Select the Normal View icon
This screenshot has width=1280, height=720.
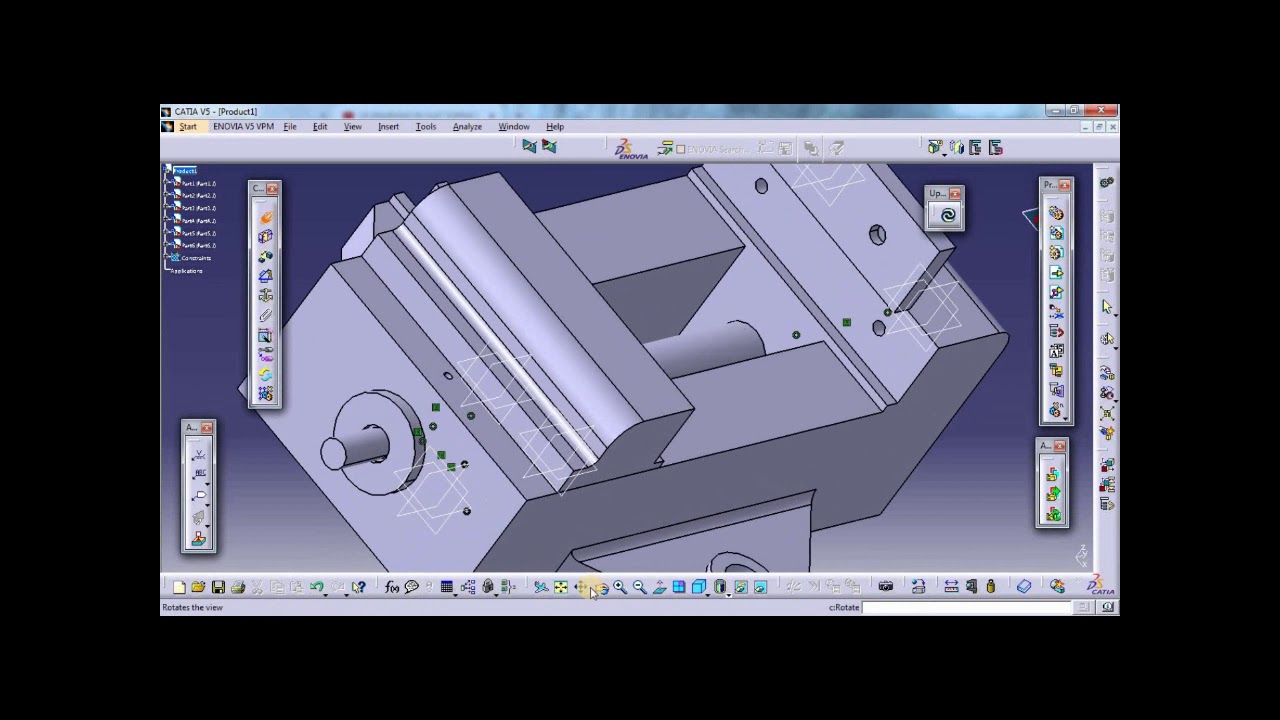660,587
